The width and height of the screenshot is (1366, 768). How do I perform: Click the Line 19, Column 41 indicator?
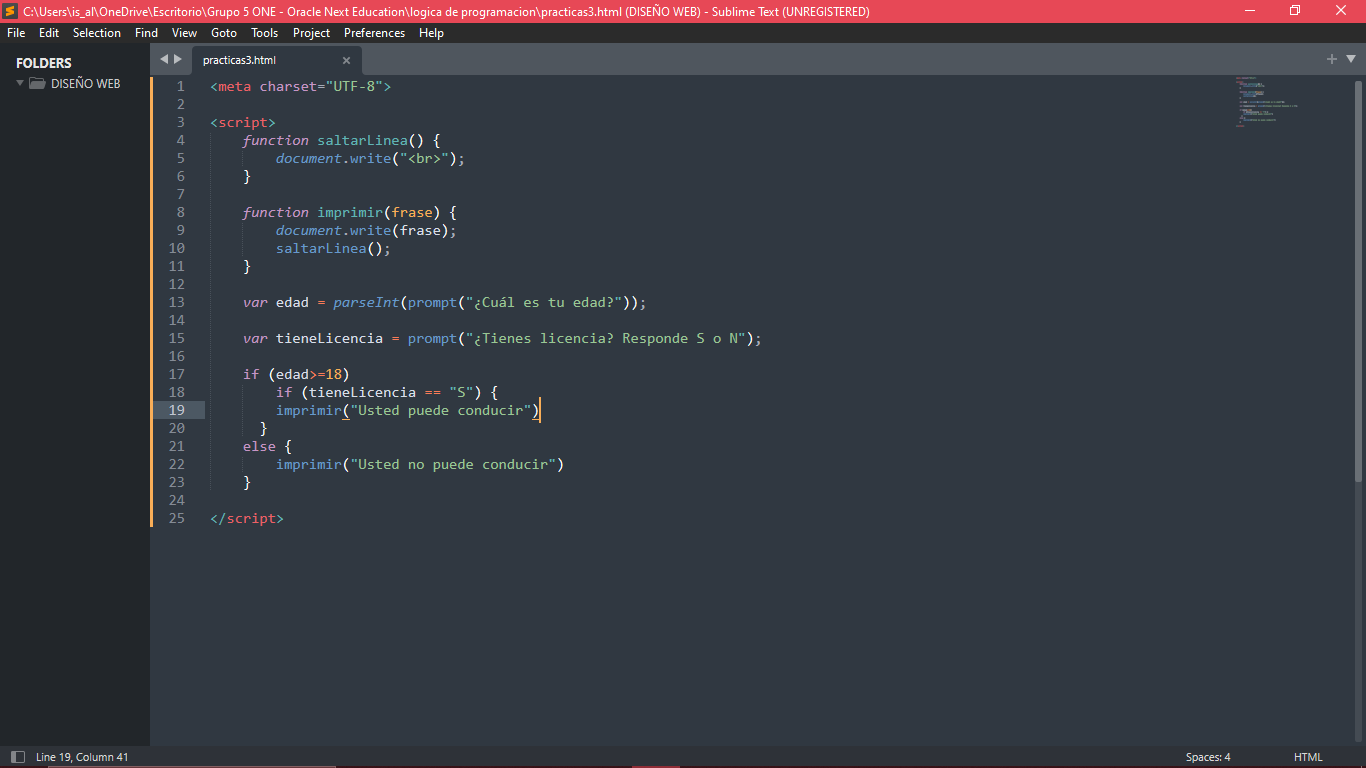(x=82, y=757)
